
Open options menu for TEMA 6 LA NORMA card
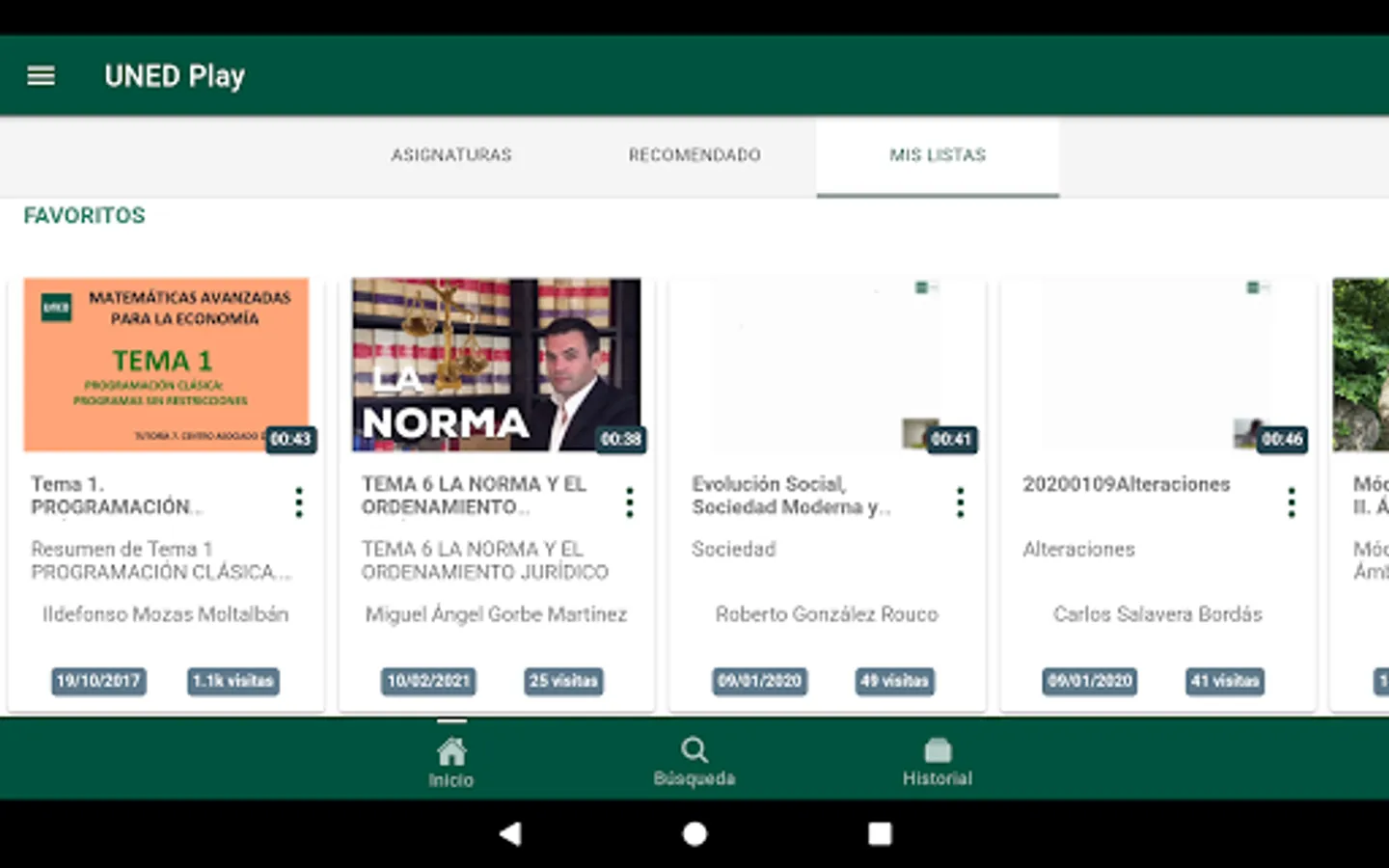(x=630, y=502)
